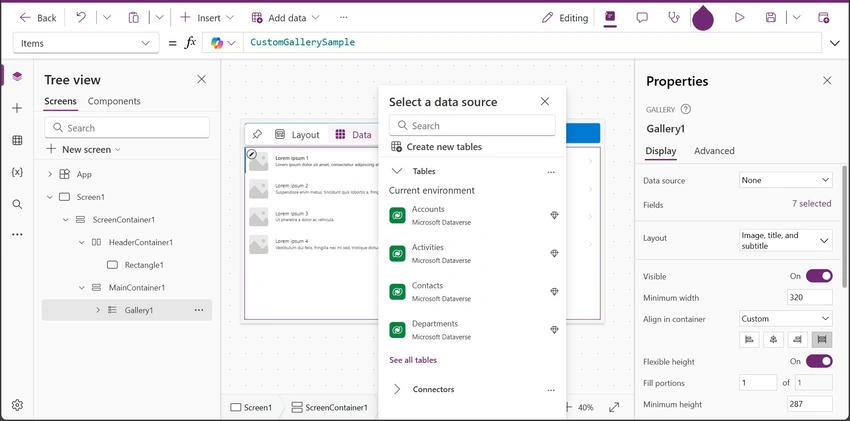Open the save options dropdown arrow
The height and width of the screenshot is (421, 850).
click(796, 18)
